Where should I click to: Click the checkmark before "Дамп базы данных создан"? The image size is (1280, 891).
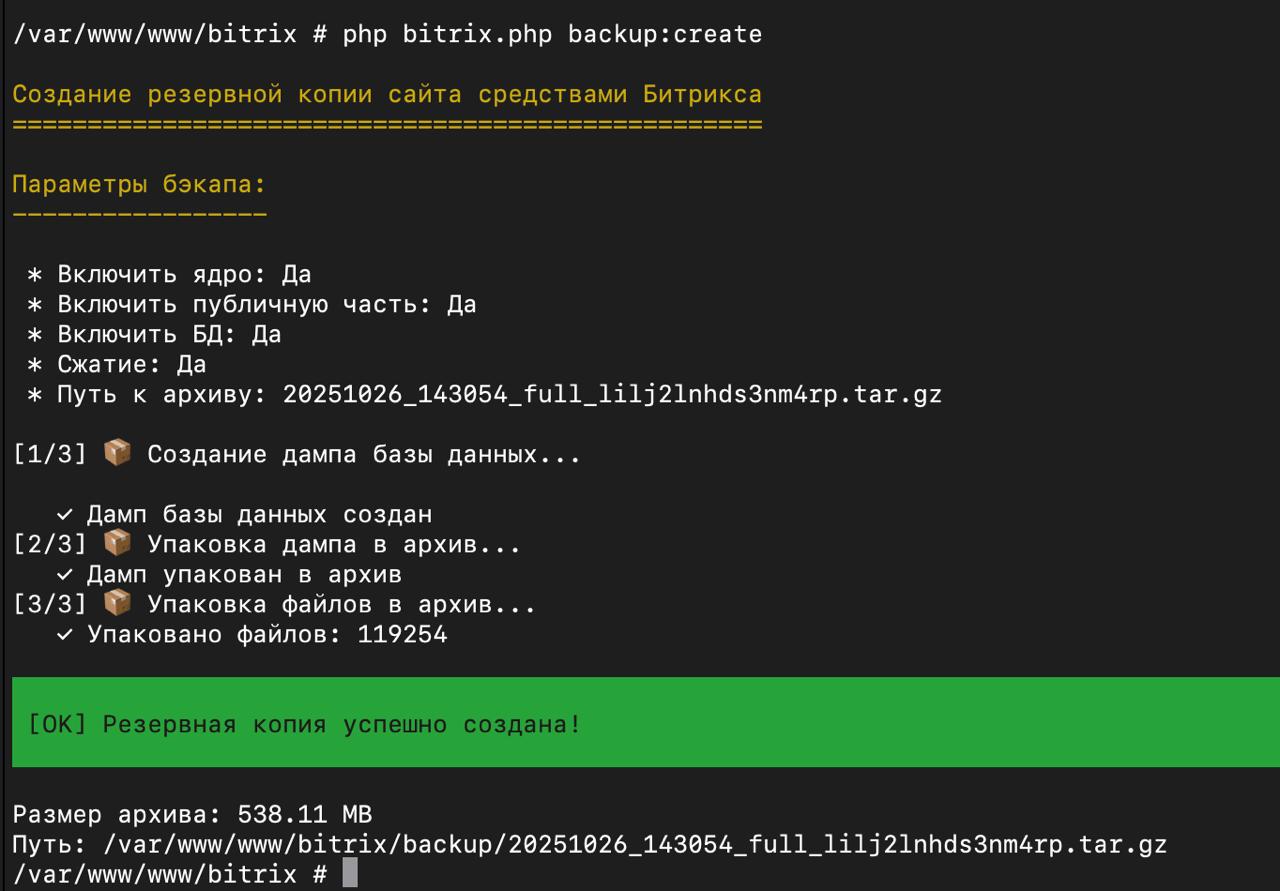[65, 515]
